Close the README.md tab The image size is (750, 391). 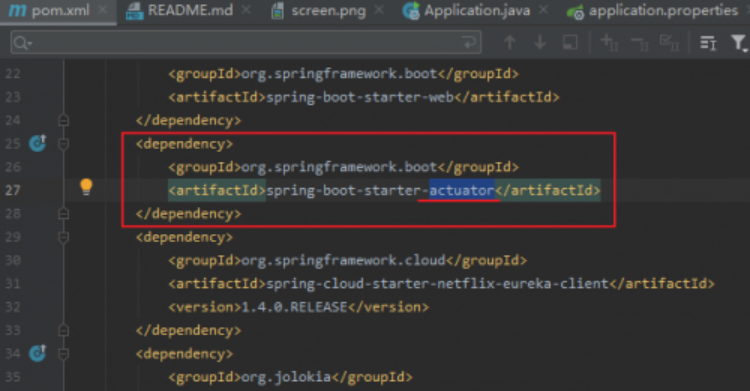[246, 10]
